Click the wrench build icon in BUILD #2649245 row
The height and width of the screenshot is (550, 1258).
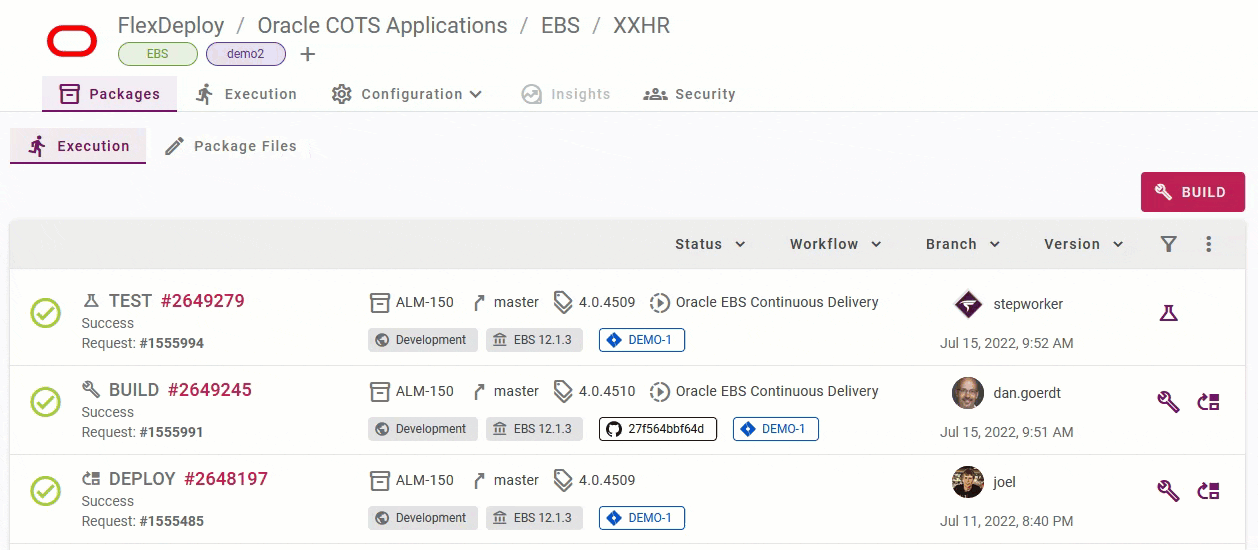(x=1168, y=402)
